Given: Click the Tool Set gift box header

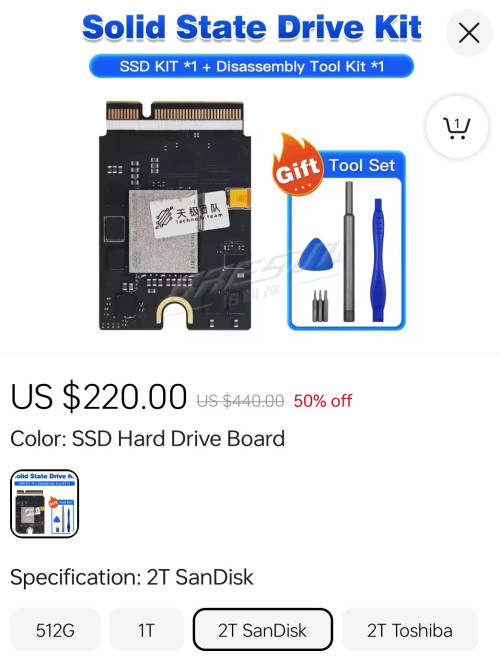Looking at the screenshot, I should pyautogui.click(x=362, y=165).
